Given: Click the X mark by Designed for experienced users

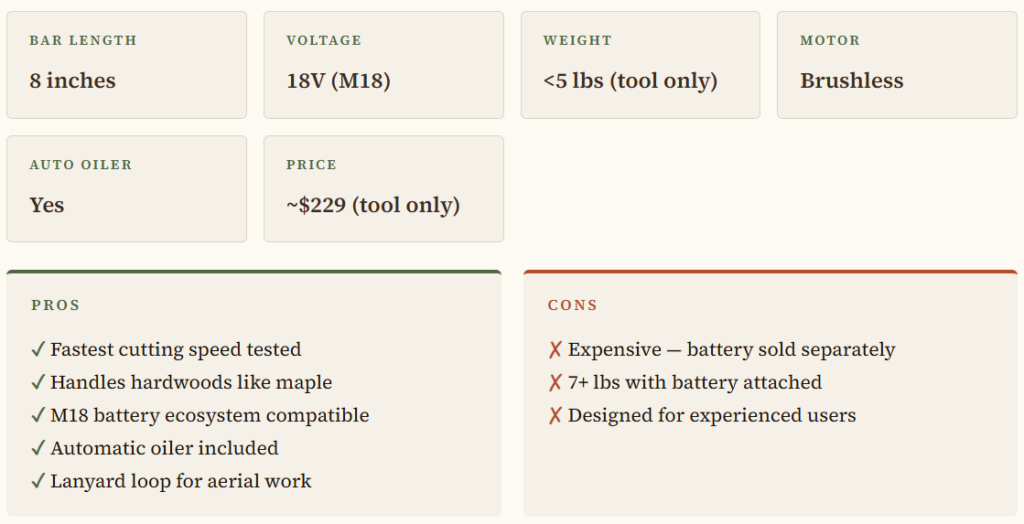Looking at the screenshot, I should point(555,416).
